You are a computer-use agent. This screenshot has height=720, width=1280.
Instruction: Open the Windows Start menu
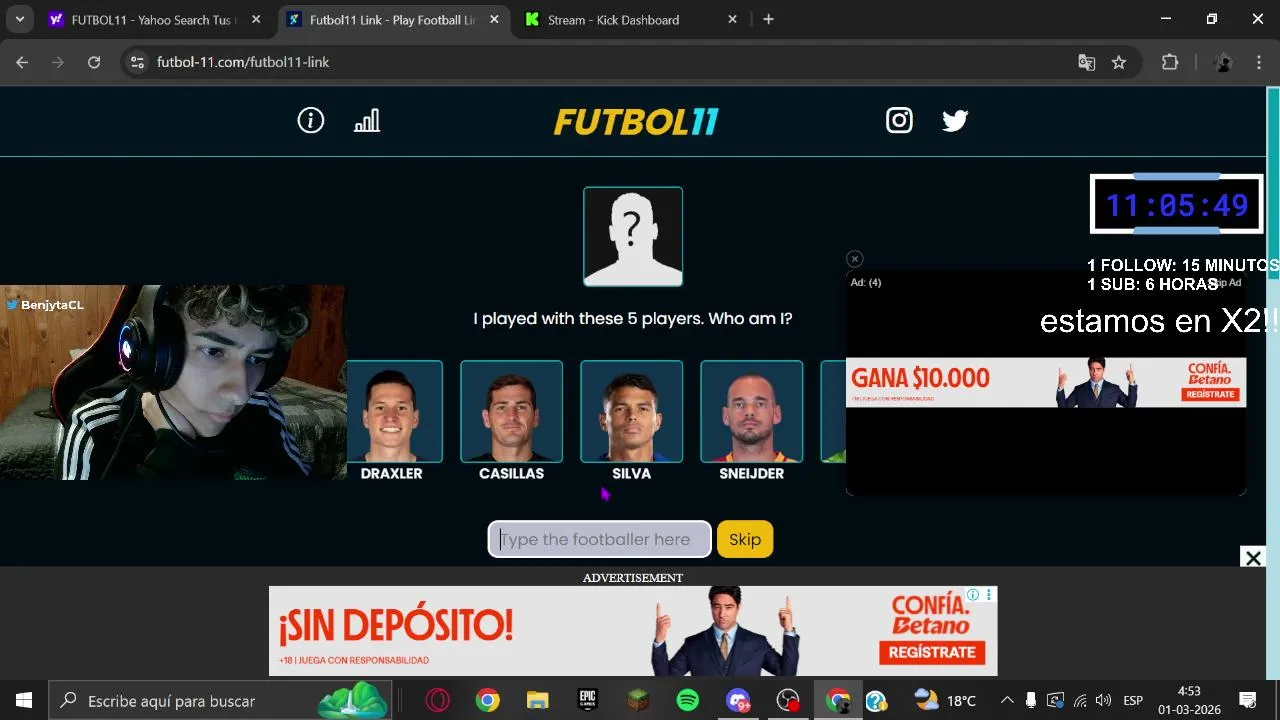tap(24, 701)
